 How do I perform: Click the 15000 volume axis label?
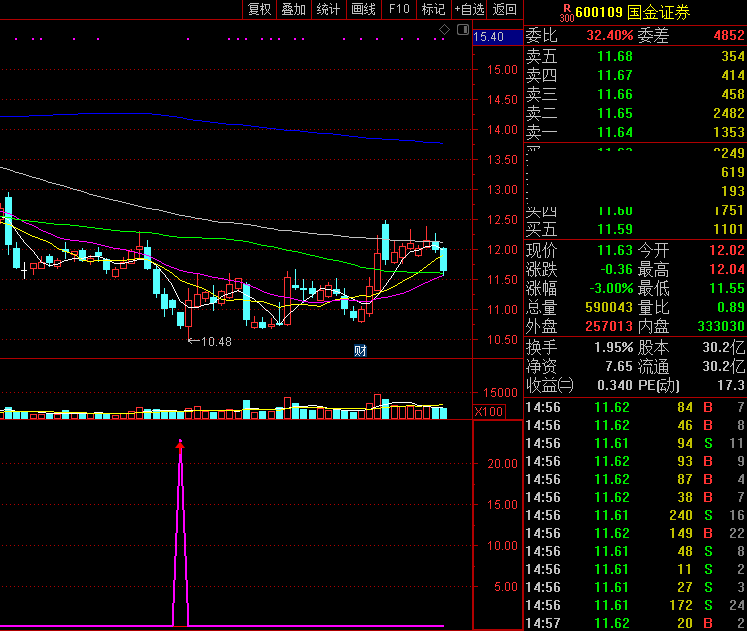pos(500,393)
